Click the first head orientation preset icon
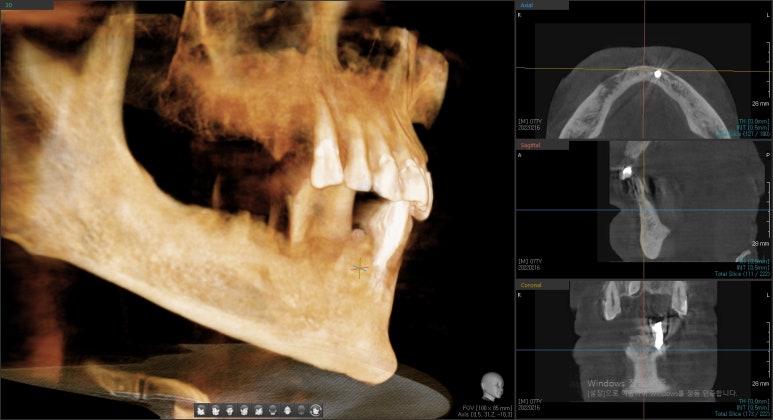 point(201,410)
